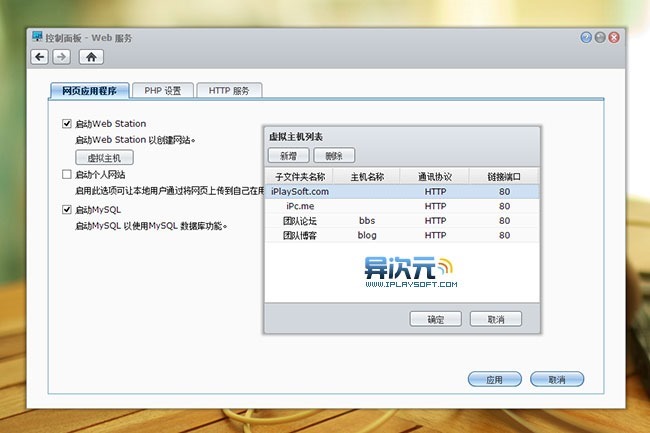The image size is (650, 433).
Task: Click the 应用 button
Action: pos(495,379)
